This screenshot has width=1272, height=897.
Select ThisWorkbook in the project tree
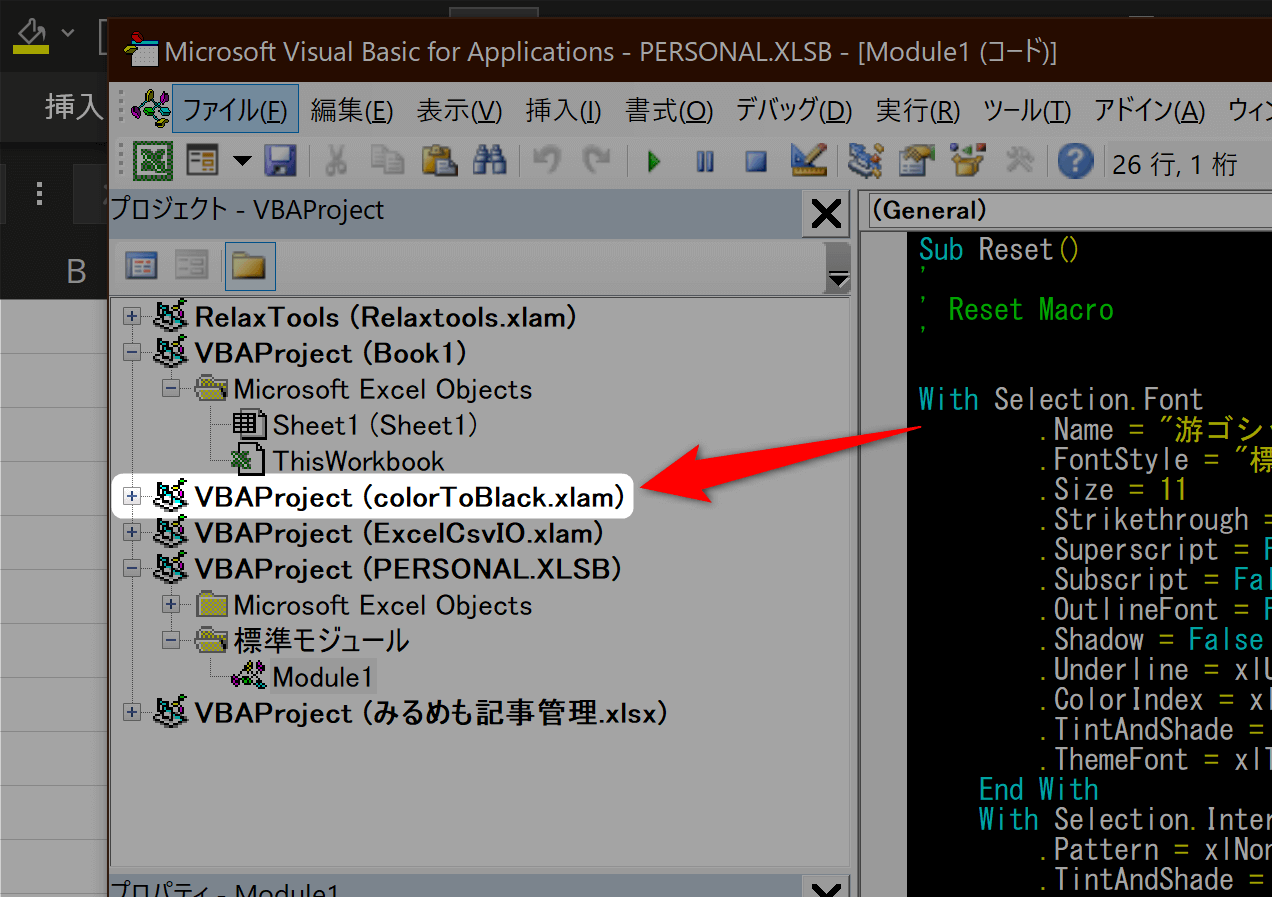pos(359,462)
